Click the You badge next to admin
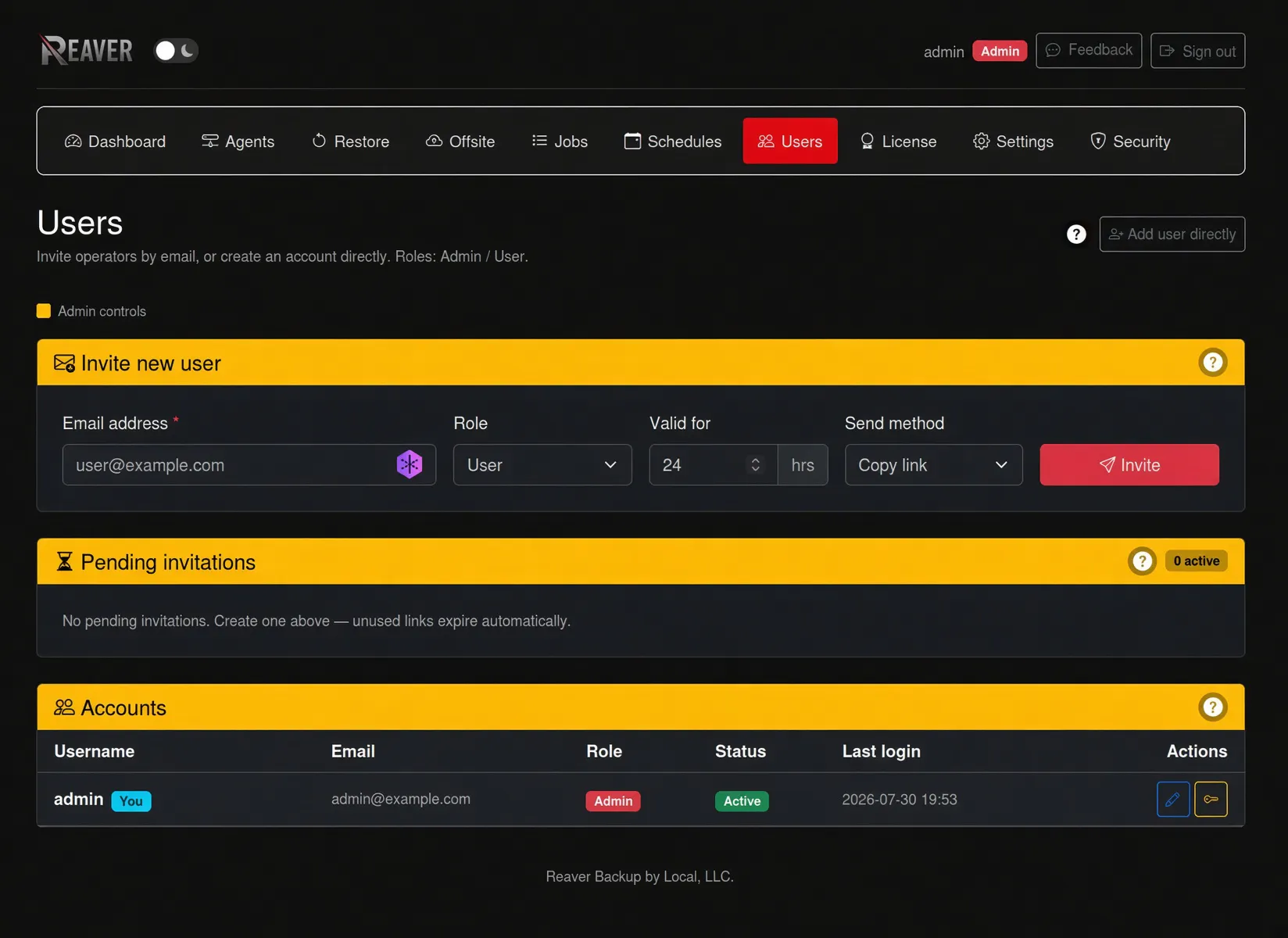 (x=131, y=801)
